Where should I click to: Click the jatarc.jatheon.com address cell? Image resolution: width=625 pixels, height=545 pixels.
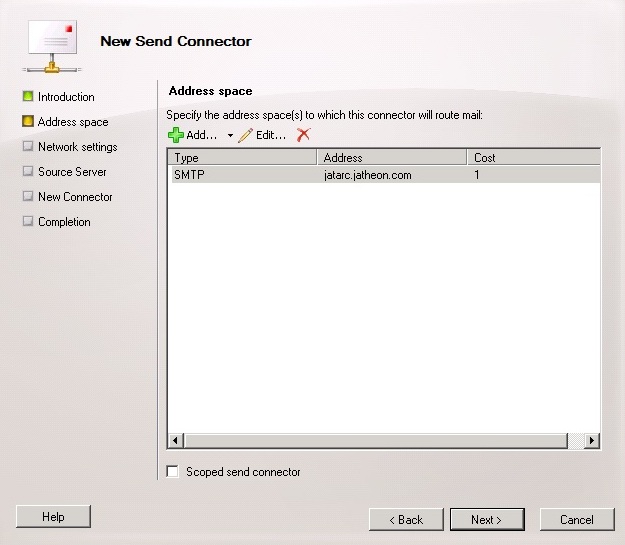368,175
